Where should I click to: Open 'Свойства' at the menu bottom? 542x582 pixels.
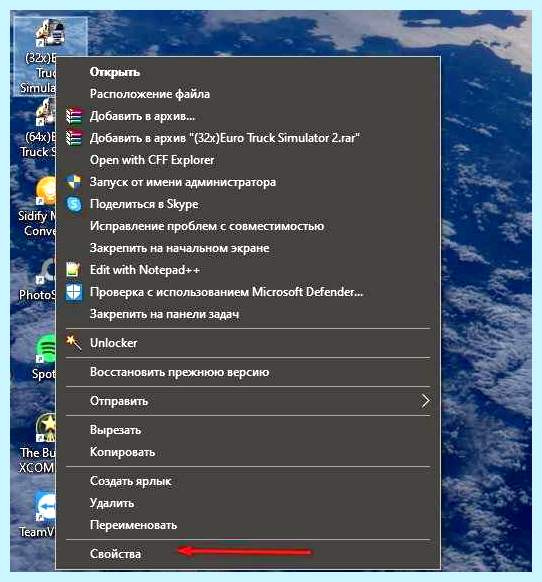(115, 554)
